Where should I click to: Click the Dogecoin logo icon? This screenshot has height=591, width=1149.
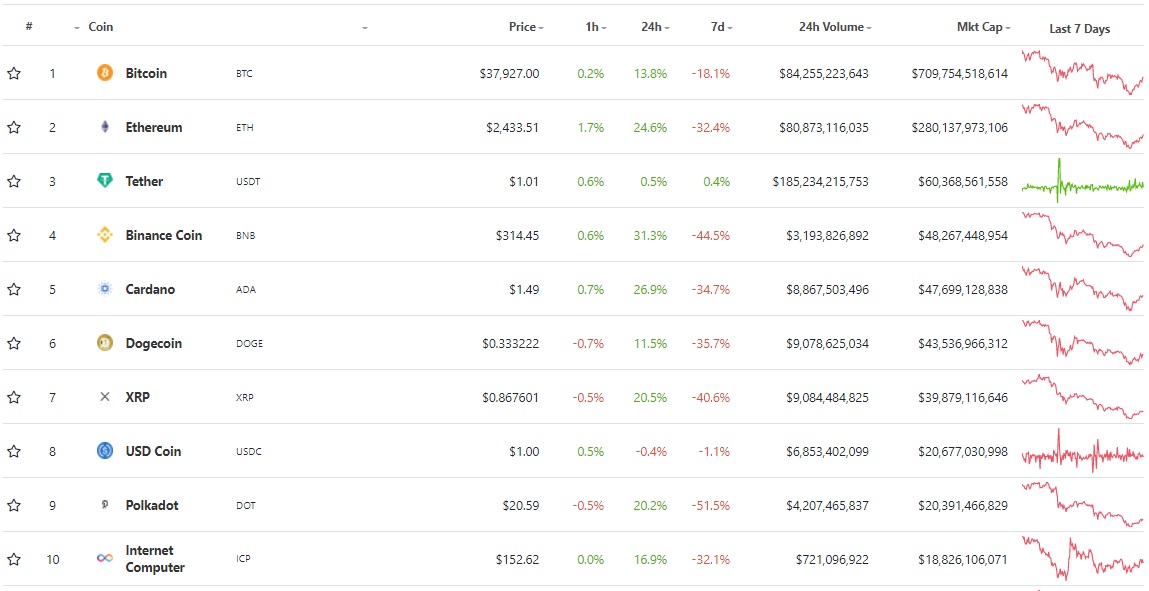pos(105,343)
